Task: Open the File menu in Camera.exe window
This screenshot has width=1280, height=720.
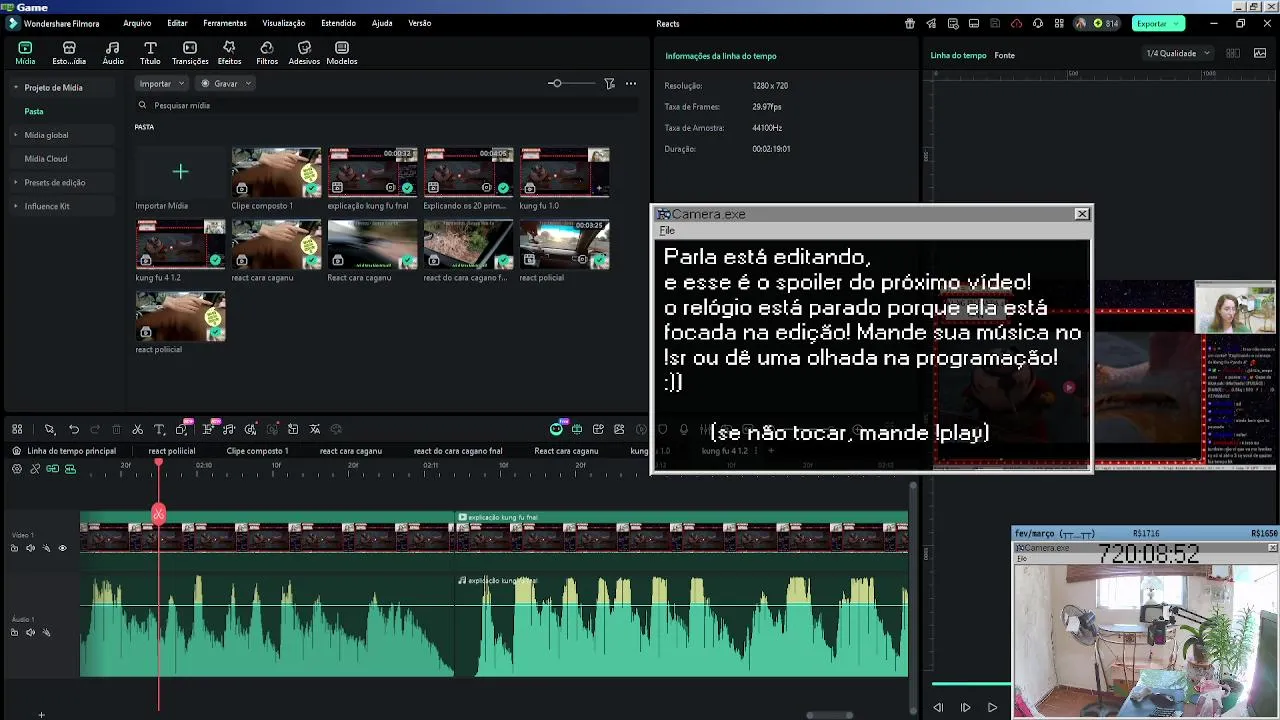Action: (667, 231)
